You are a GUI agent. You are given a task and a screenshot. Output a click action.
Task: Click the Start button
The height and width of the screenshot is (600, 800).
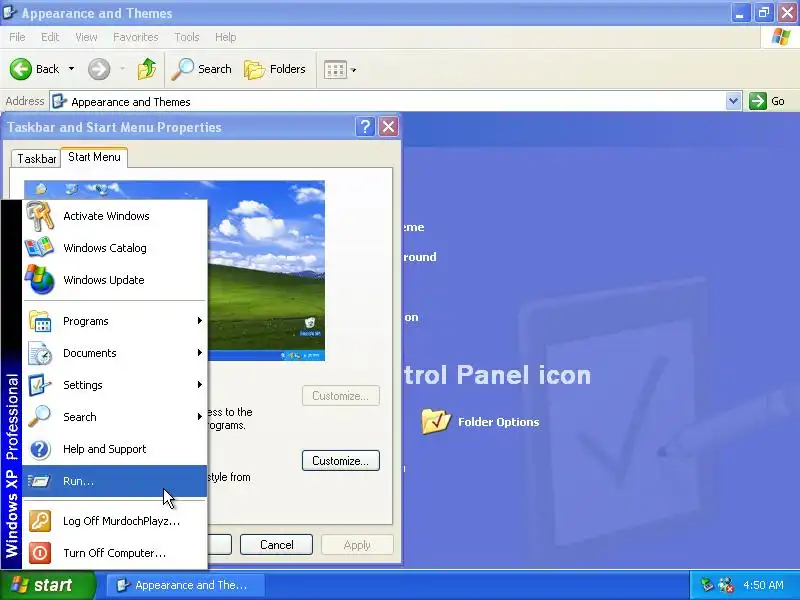pos(47,585)
